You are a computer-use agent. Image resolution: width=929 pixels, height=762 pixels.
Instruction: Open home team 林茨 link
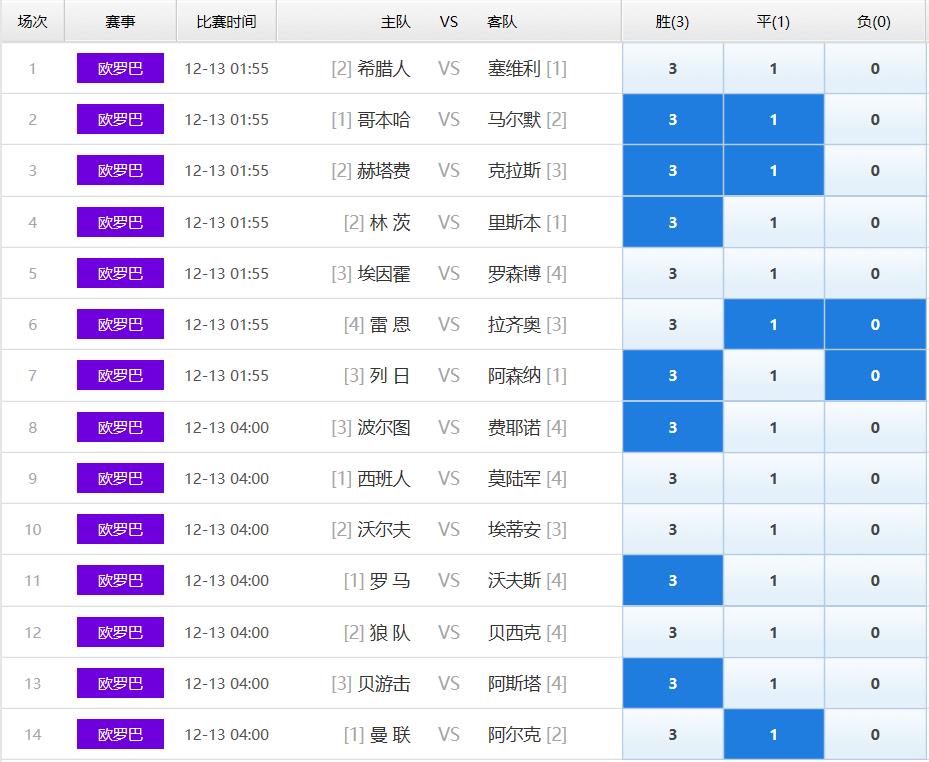point(390,222)
